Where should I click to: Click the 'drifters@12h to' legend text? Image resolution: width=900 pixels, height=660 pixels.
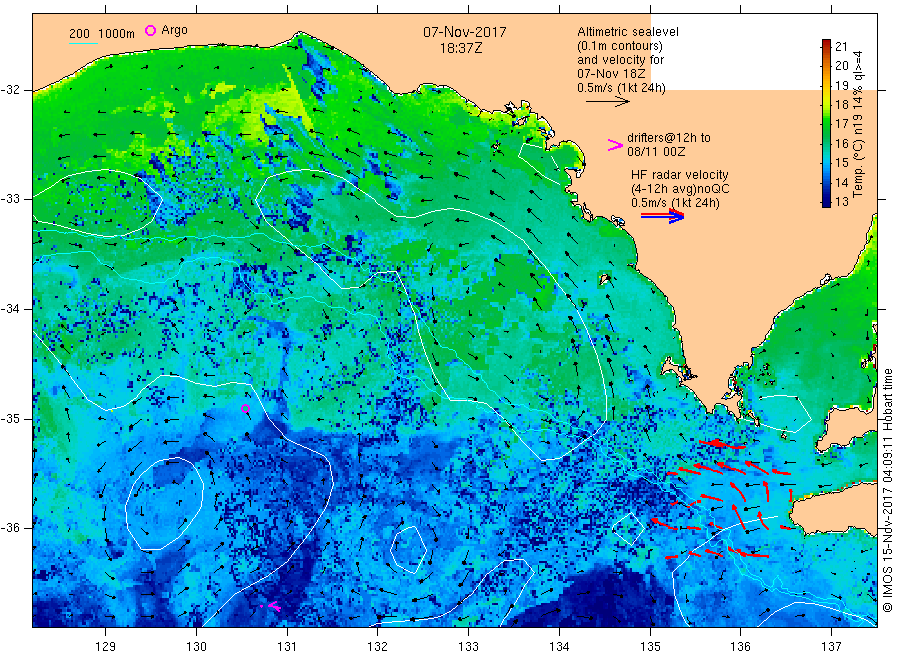tap(669, 138)
